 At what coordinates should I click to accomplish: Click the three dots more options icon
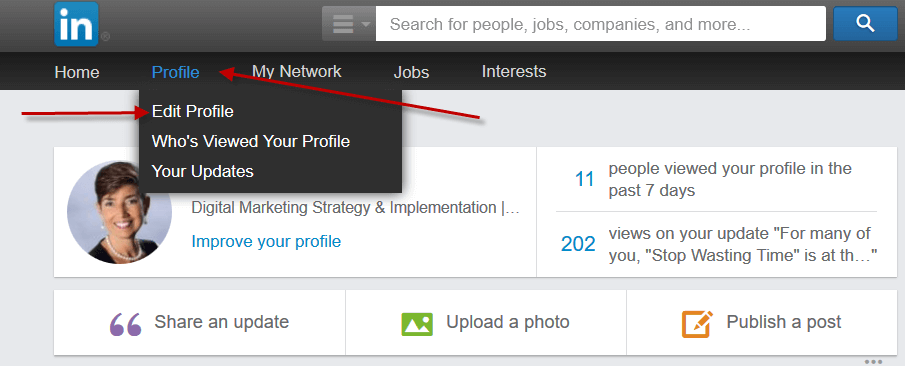873,361
